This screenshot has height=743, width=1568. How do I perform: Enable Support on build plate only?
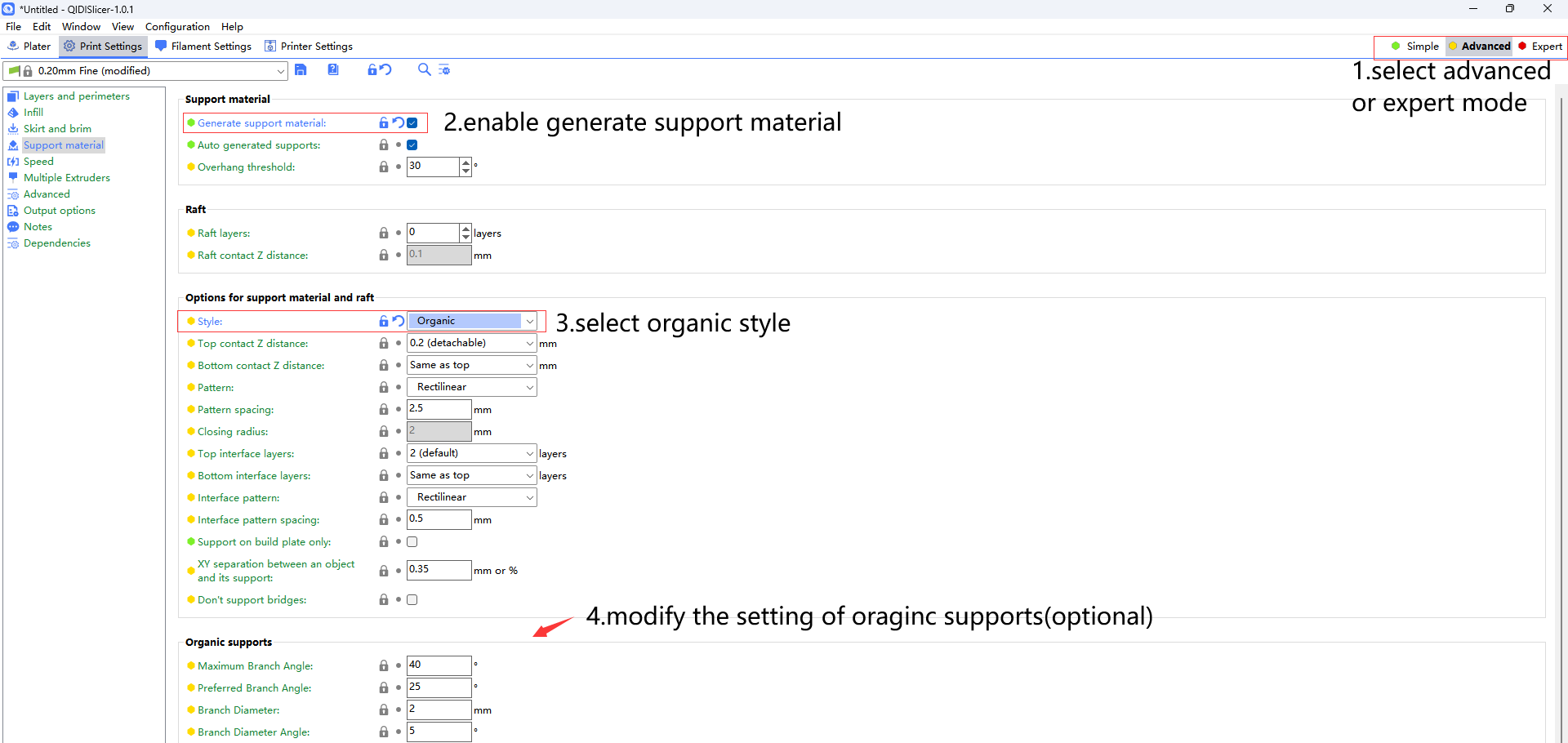[412, 541]
